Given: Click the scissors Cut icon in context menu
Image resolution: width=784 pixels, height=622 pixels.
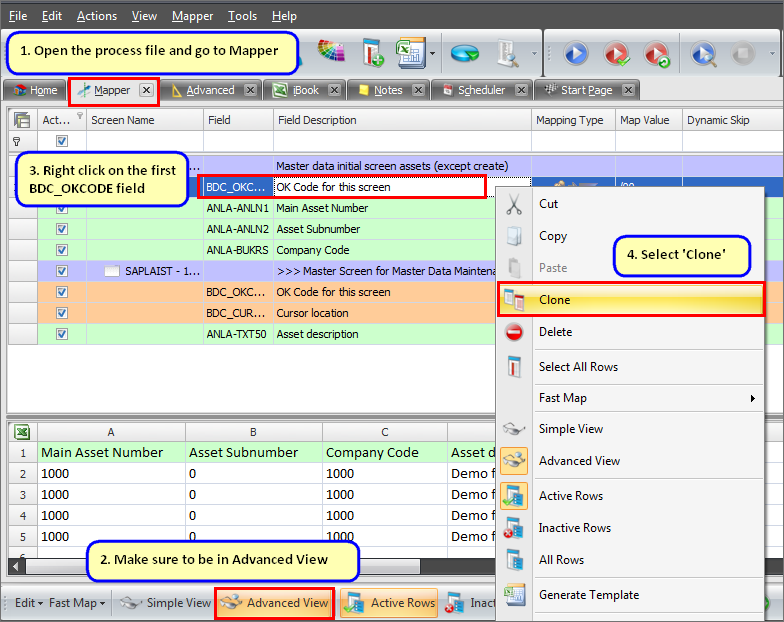Looking at the screenshot, I should click(514, 205).
